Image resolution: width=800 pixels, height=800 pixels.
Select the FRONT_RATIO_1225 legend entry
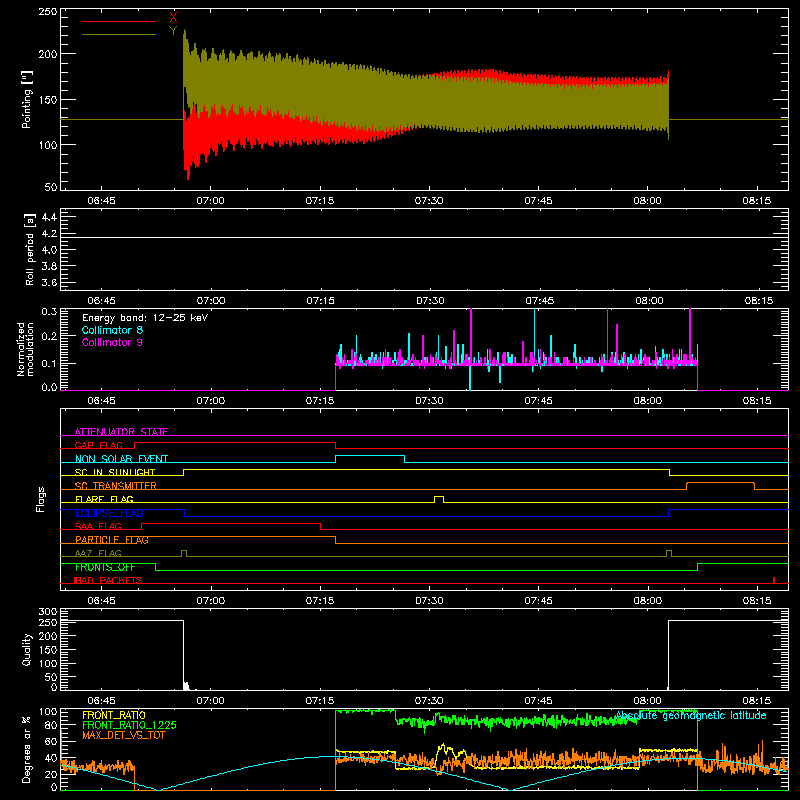130,725
